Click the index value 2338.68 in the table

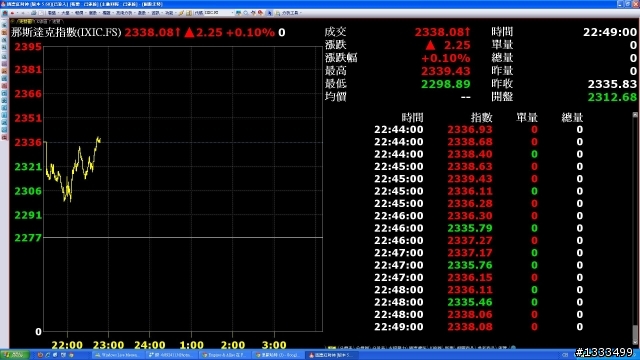click(x=470, y=142)
